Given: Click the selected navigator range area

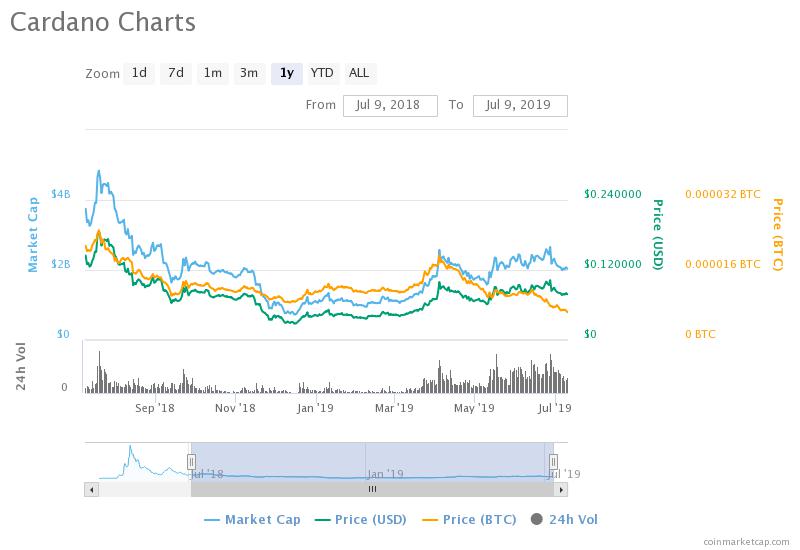Looking at the screenshot, I should point(372,460).
